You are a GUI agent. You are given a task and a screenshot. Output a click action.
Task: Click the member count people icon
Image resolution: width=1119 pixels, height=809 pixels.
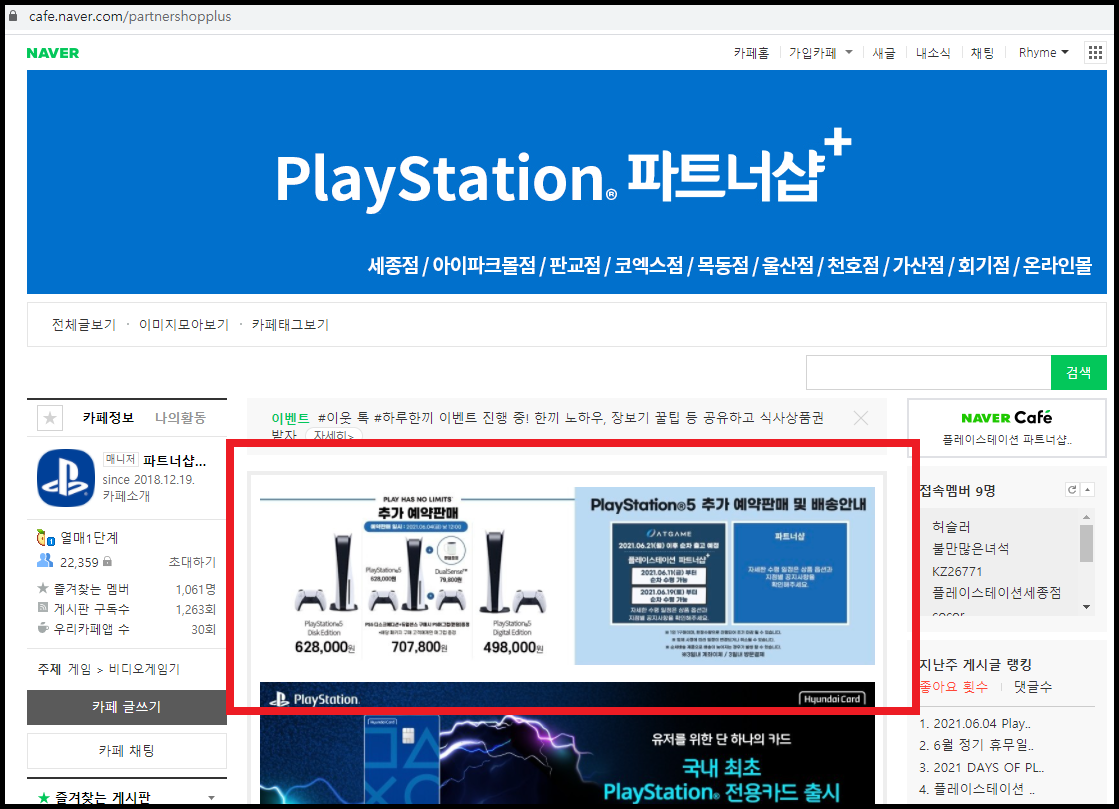tap(45, 561)
